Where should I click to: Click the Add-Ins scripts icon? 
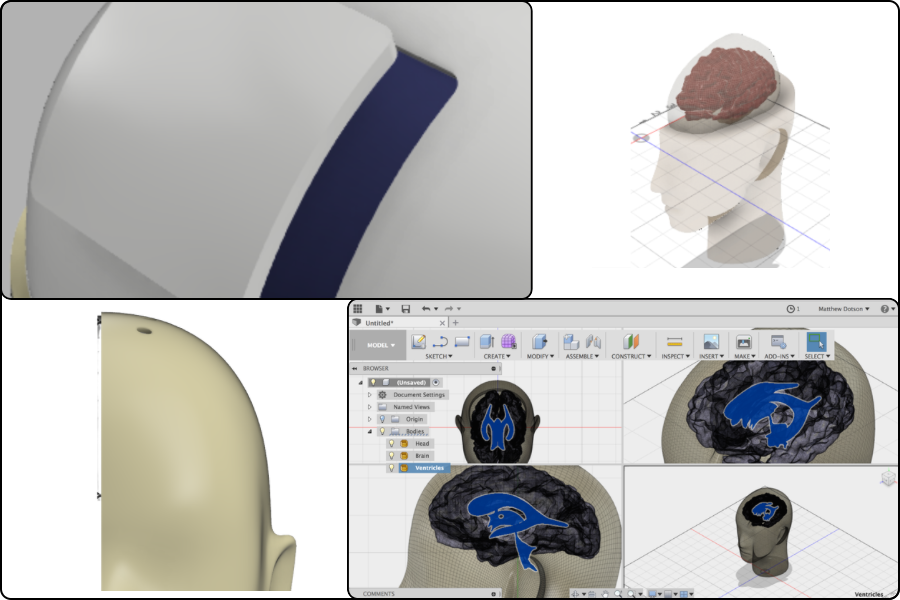point(778,342)
